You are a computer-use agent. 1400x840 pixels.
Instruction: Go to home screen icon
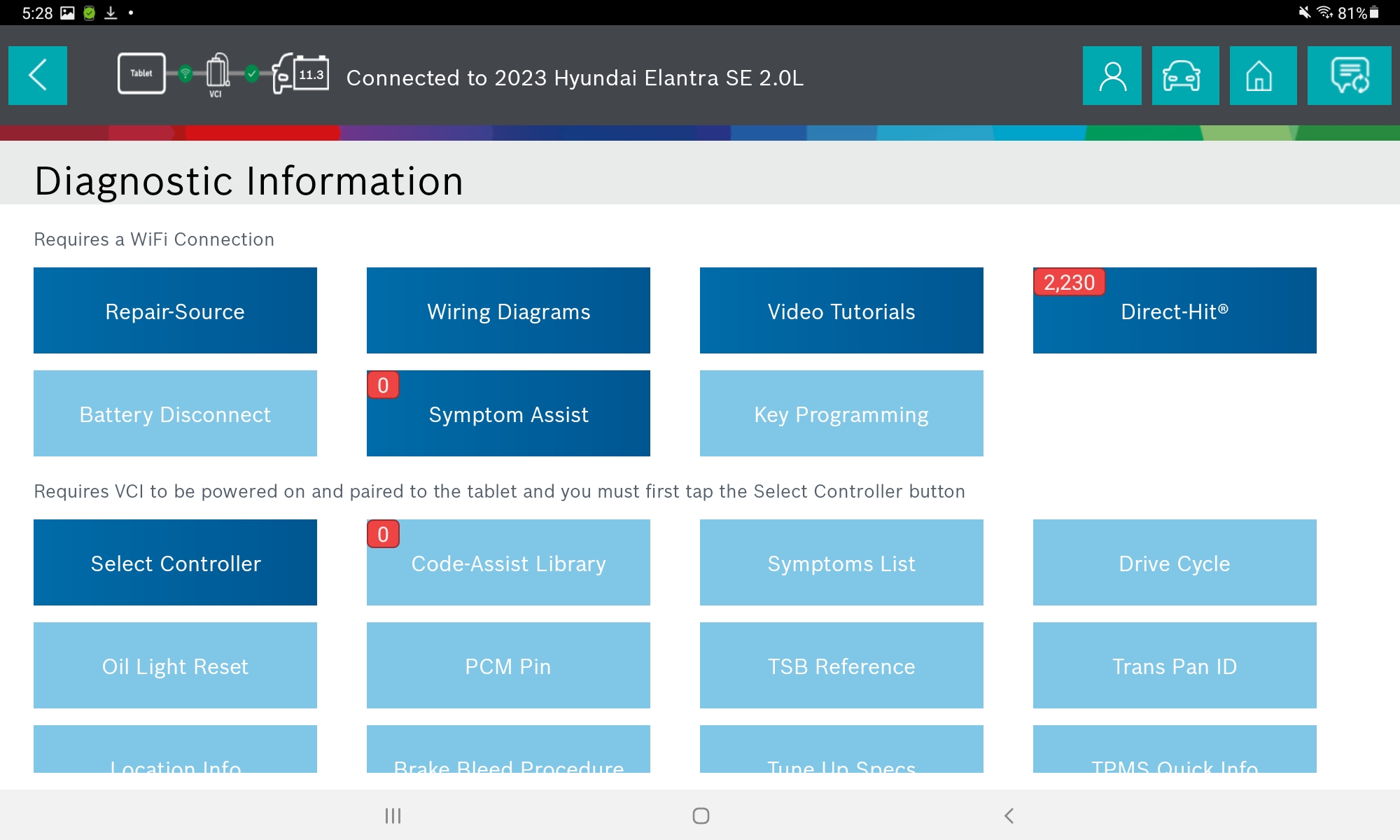1263,76
